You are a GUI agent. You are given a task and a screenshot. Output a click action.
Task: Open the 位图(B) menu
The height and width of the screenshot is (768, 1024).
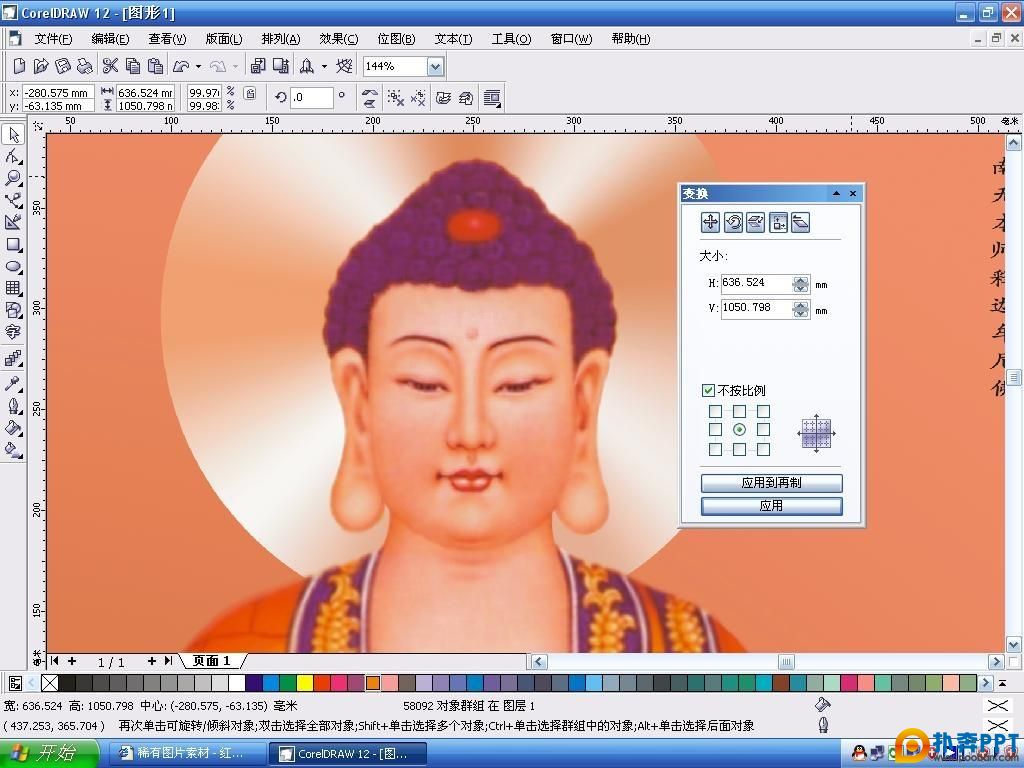(396, 39)
